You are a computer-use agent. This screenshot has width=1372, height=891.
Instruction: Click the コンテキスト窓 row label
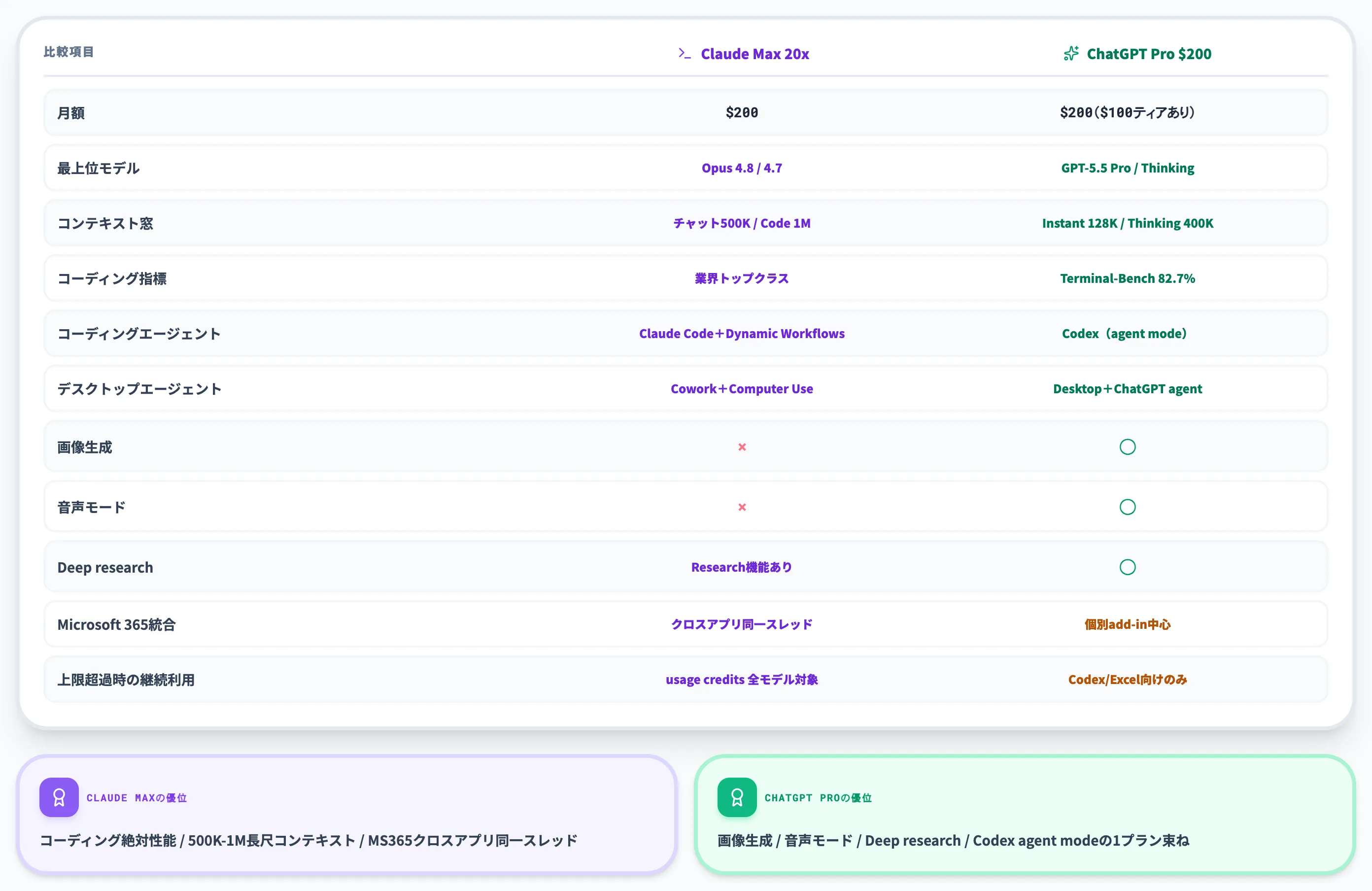tap(105, 224)
